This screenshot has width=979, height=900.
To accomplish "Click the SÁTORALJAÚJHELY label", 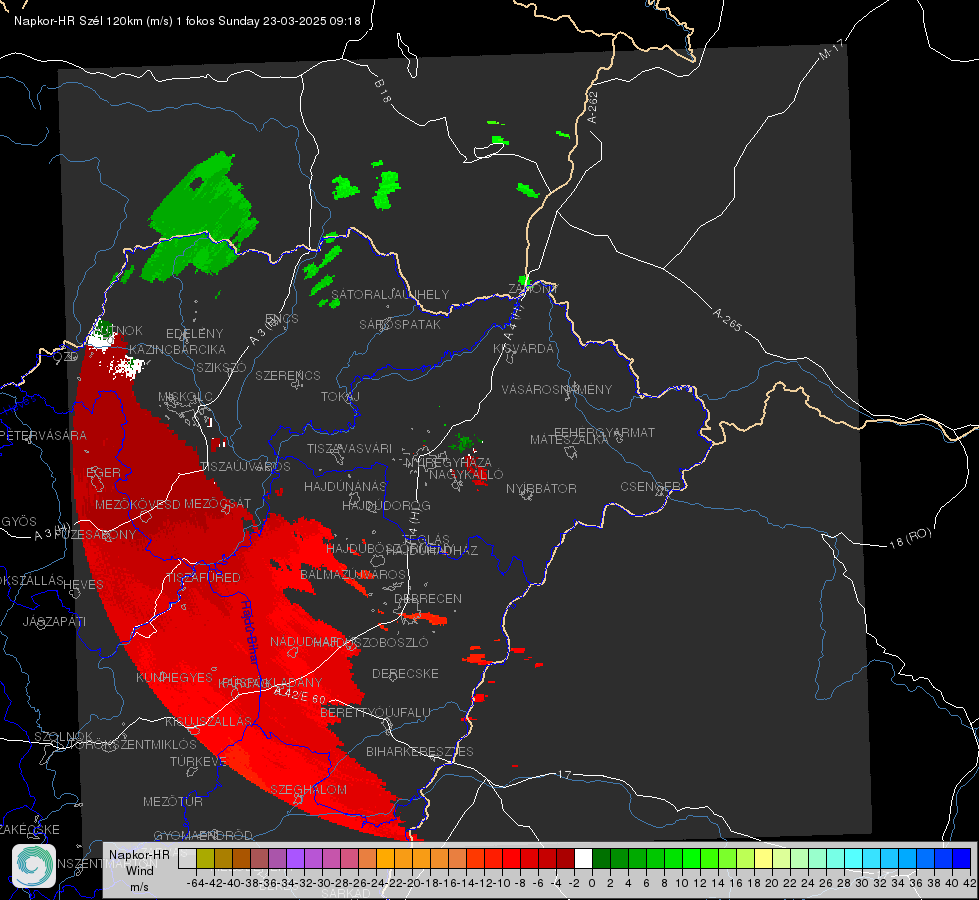I will click(x=390, y=294).
